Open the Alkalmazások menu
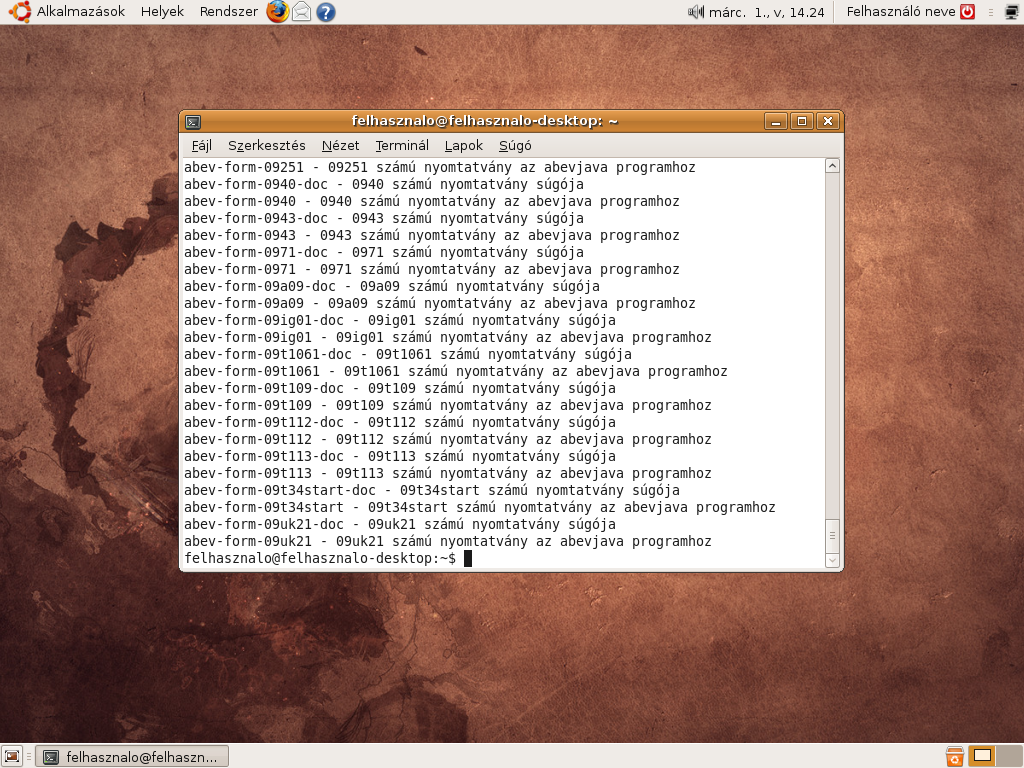 (x=80, y=12)
